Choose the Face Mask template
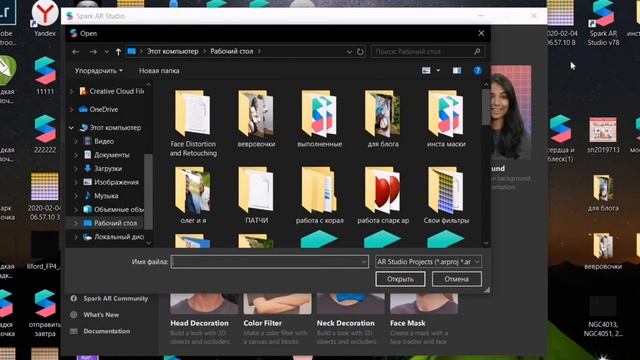This screenshot has width=640, height=360. (x=424, y=318)
